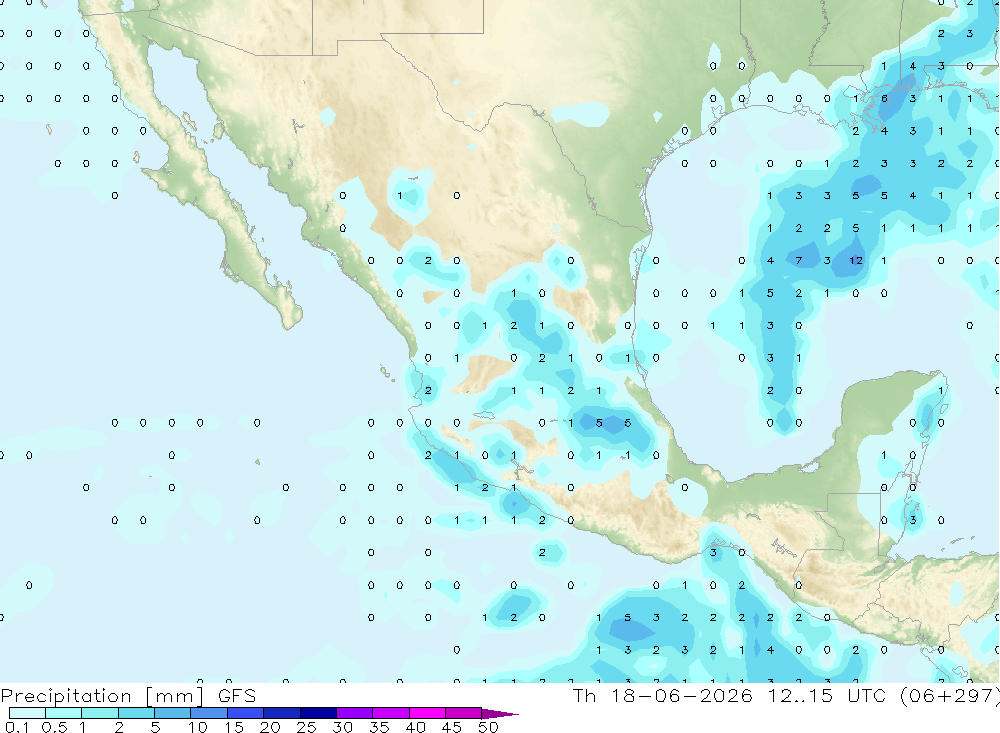Image resolution: width=1000 pixels, height=733 pixels.
Task: Pick the 15–20 mm legend swatch
Action: [x=245, y=713]
